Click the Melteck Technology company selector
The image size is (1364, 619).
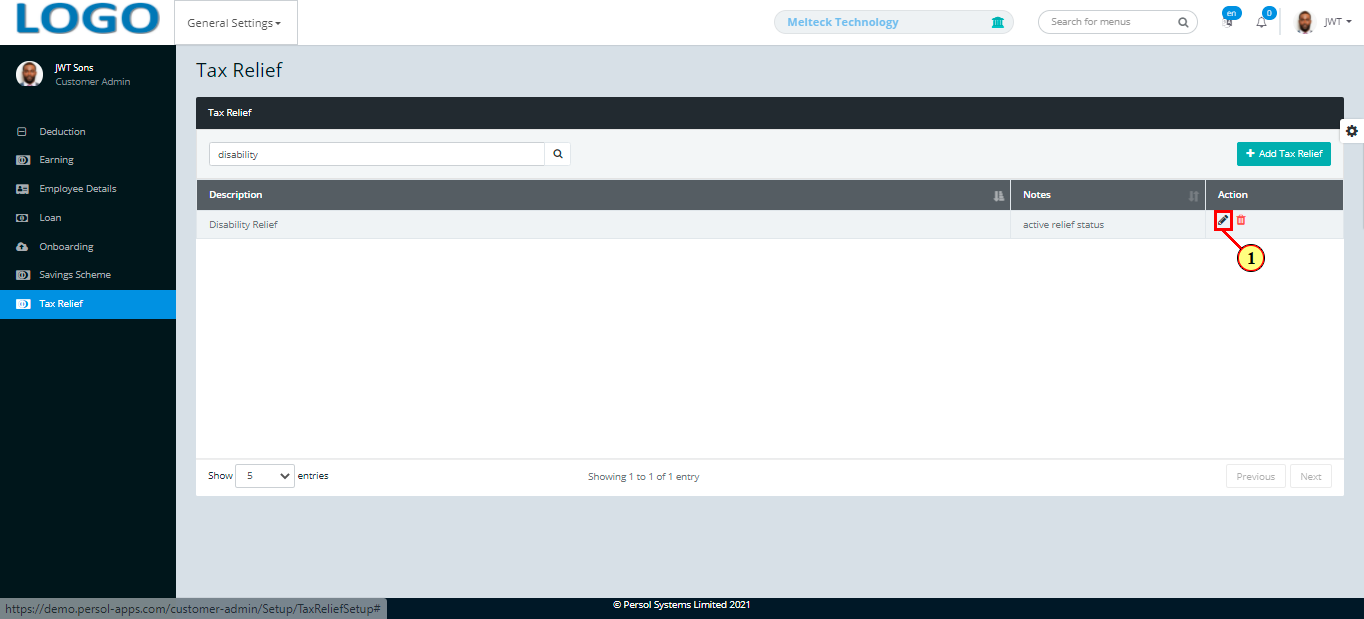click(894, 22)
